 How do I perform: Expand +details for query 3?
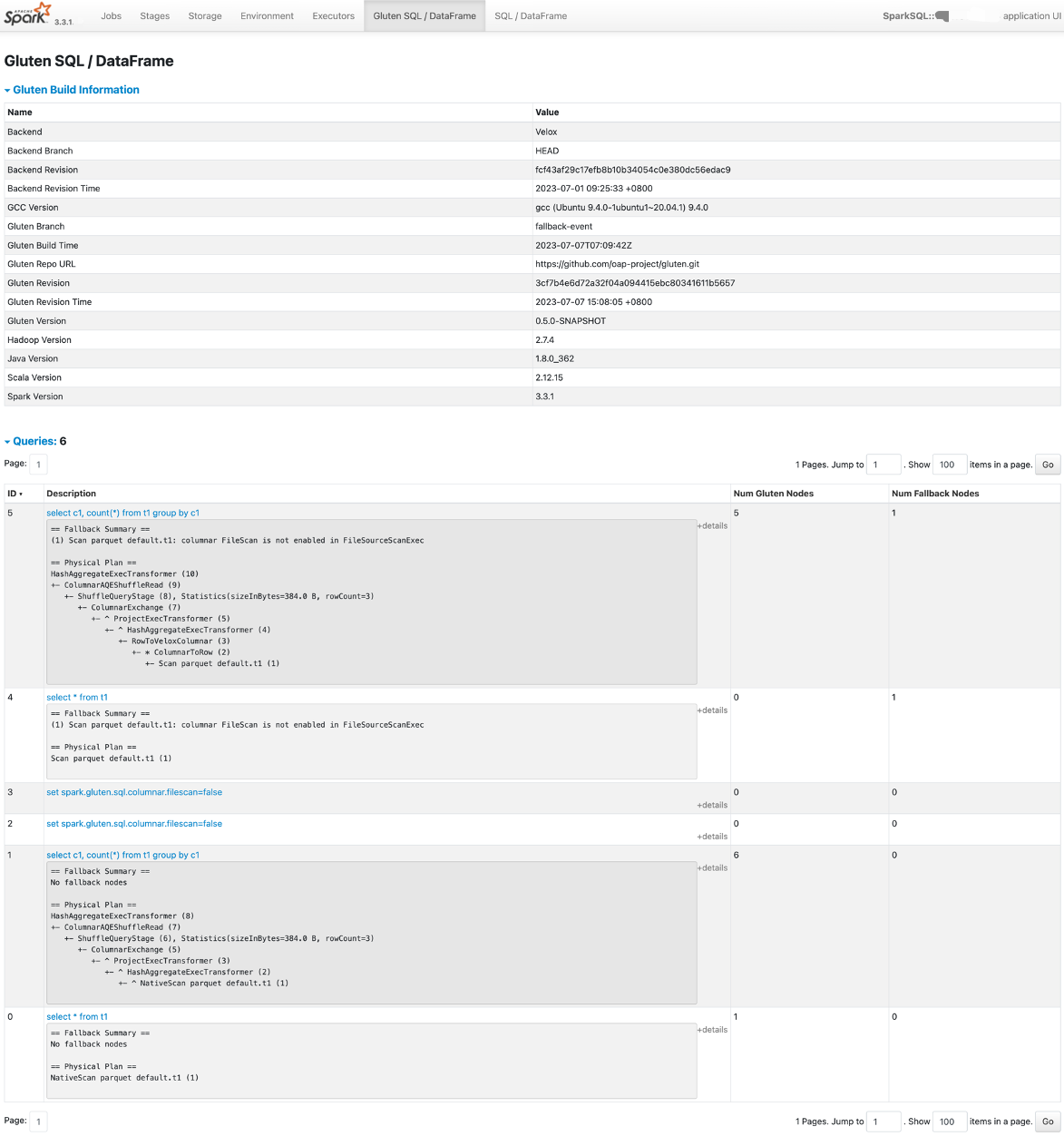coord(712,805)
